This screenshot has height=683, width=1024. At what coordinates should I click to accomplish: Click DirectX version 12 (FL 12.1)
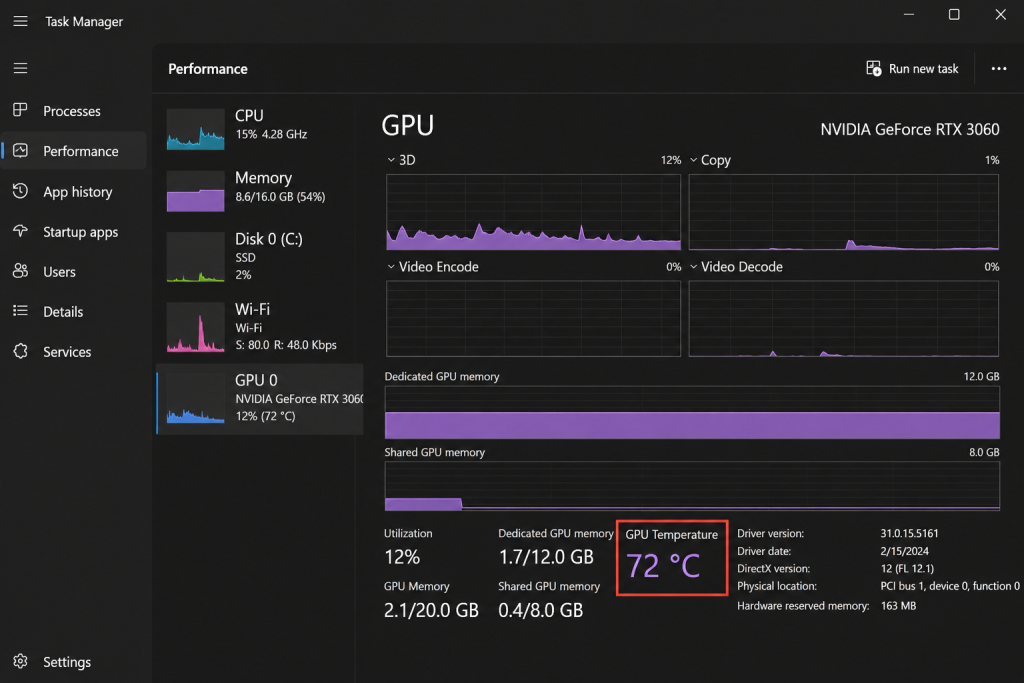click(907, 569)
